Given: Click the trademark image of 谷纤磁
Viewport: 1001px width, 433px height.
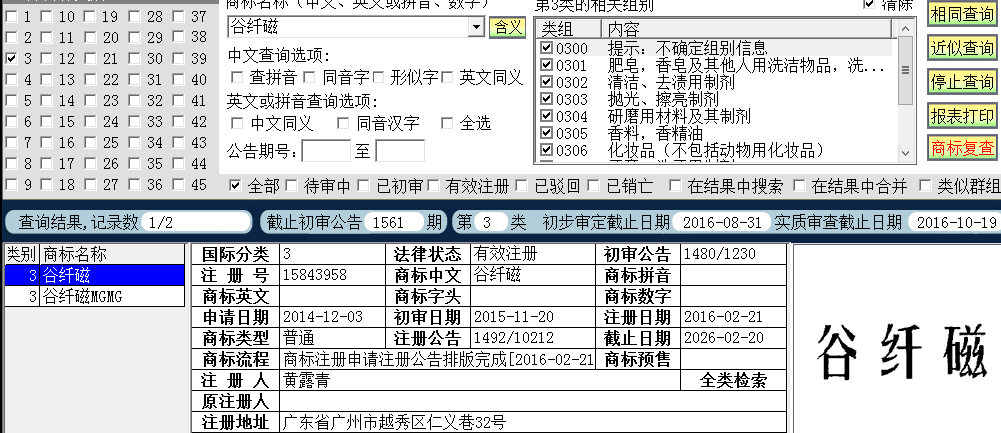Looking at the screenshot, I should [x=902, y=351].
